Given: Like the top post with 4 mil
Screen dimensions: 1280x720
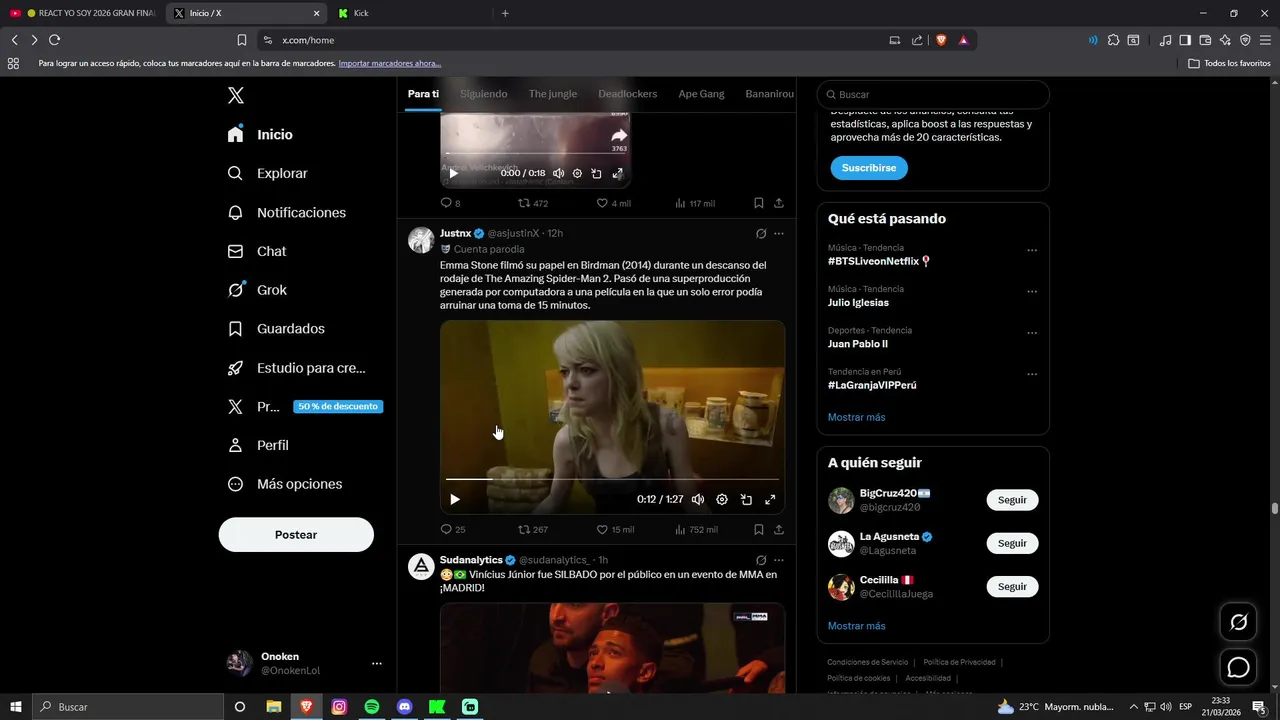Looking at the screenshot, I should (613, 203).
